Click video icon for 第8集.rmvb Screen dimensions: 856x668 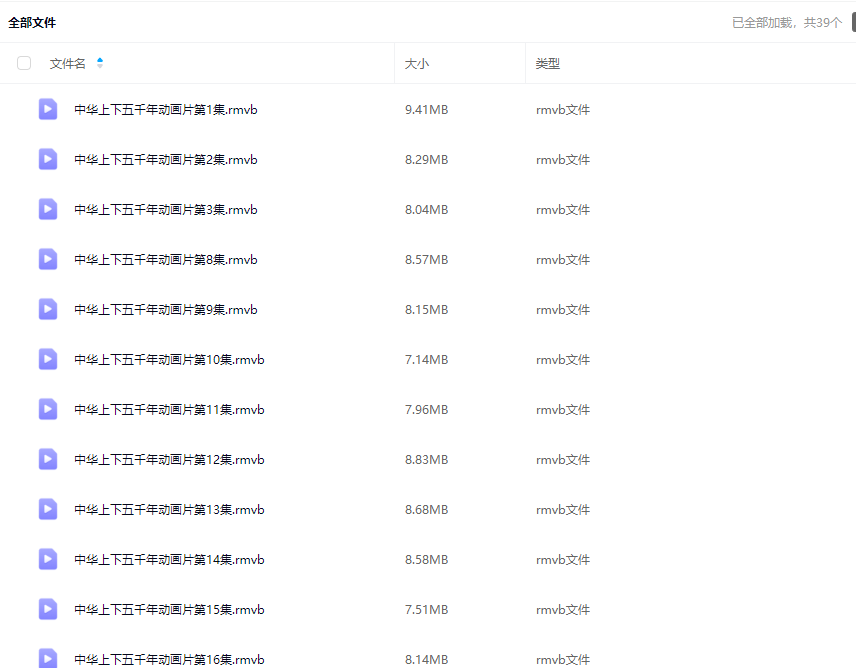pyautogui.click(x=48, y=259)
